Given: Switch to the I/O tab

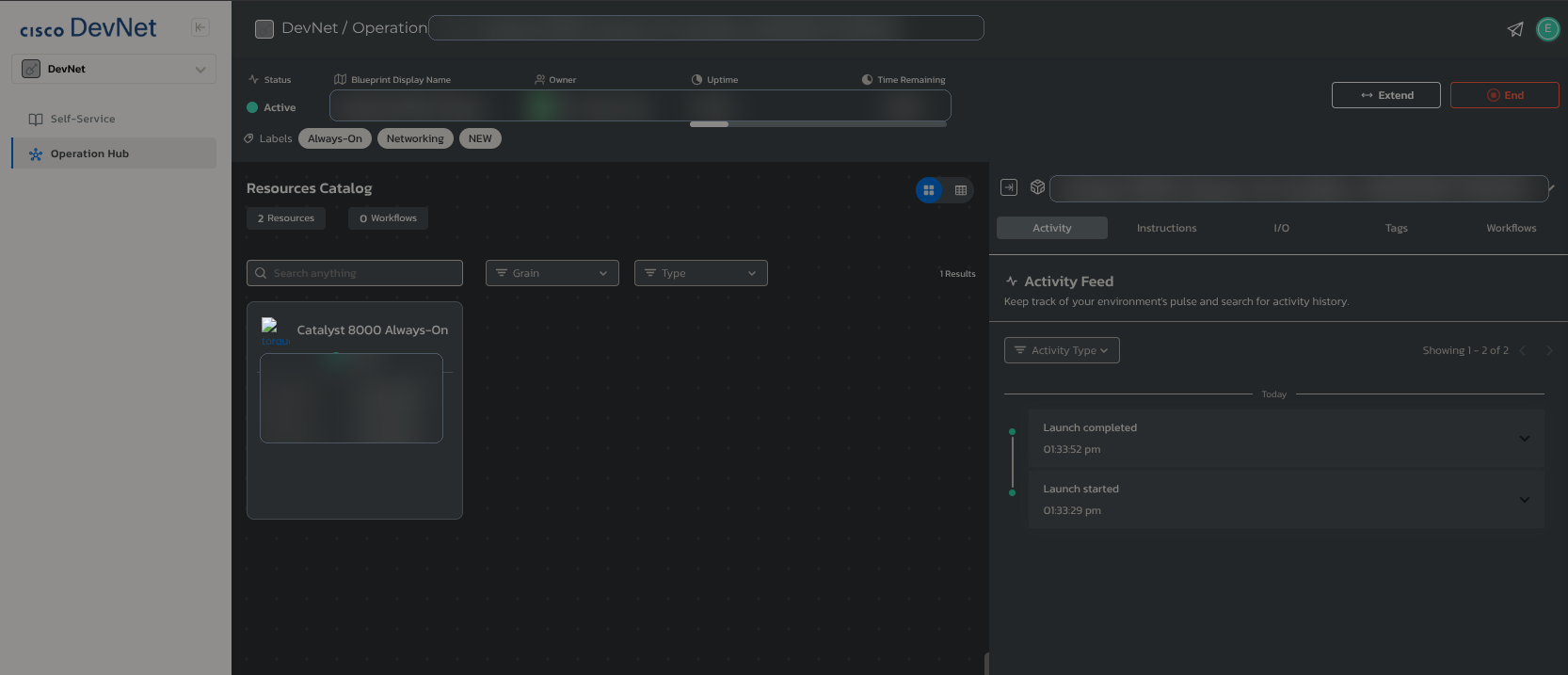Looking at the screenshot, I should [x=1282, y=228].
